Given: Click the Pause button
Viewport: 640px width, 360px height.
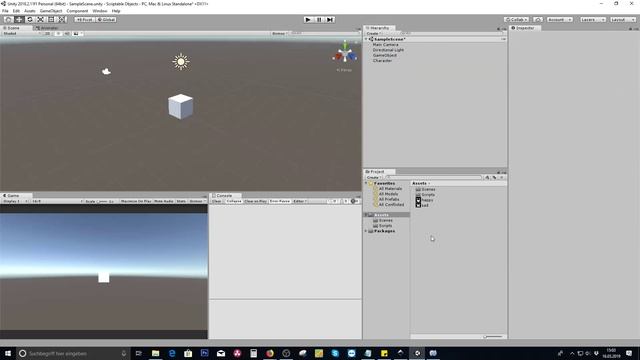Looking at the screenshot, I should point(319,20).
